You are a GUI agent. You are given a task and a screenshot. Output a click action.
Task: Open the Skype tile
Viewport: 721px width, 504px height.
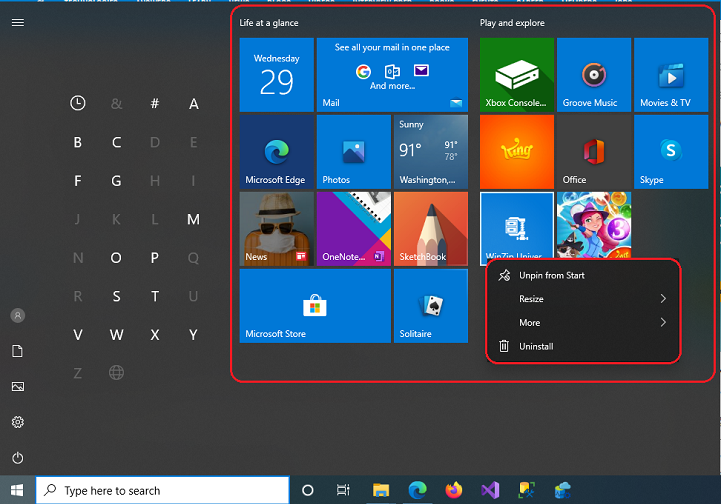coord(671,152)
